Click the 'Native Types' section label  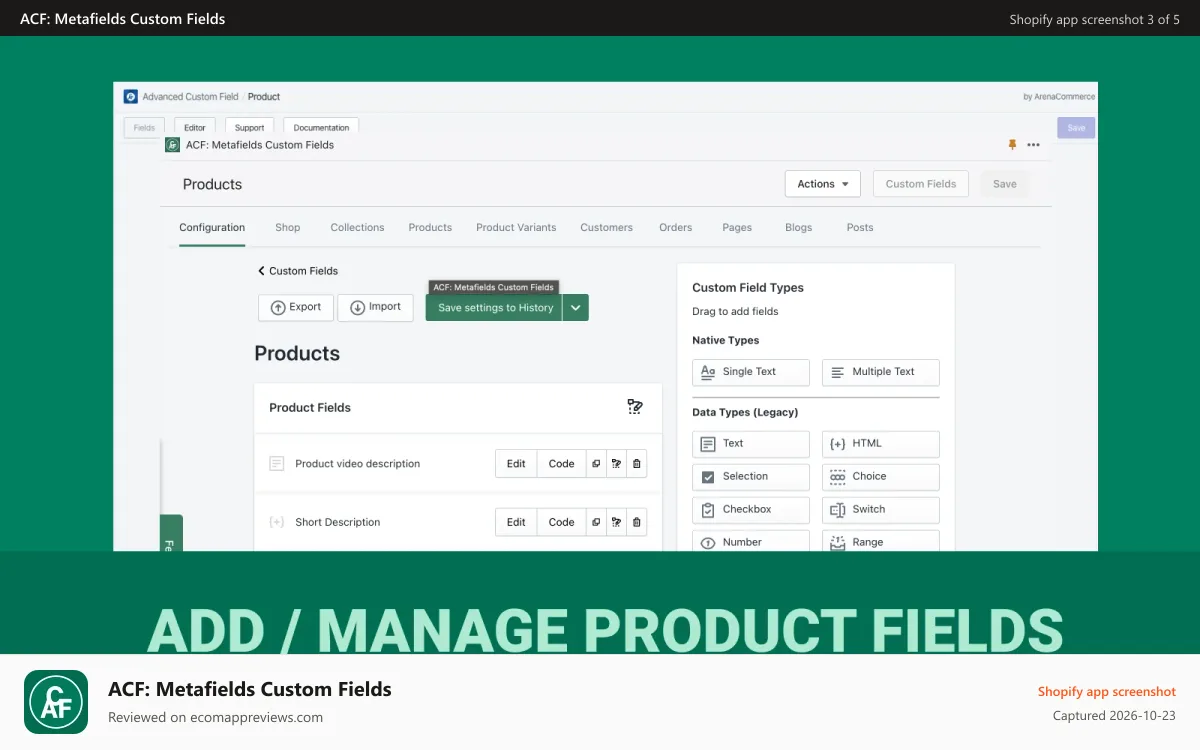726,341
